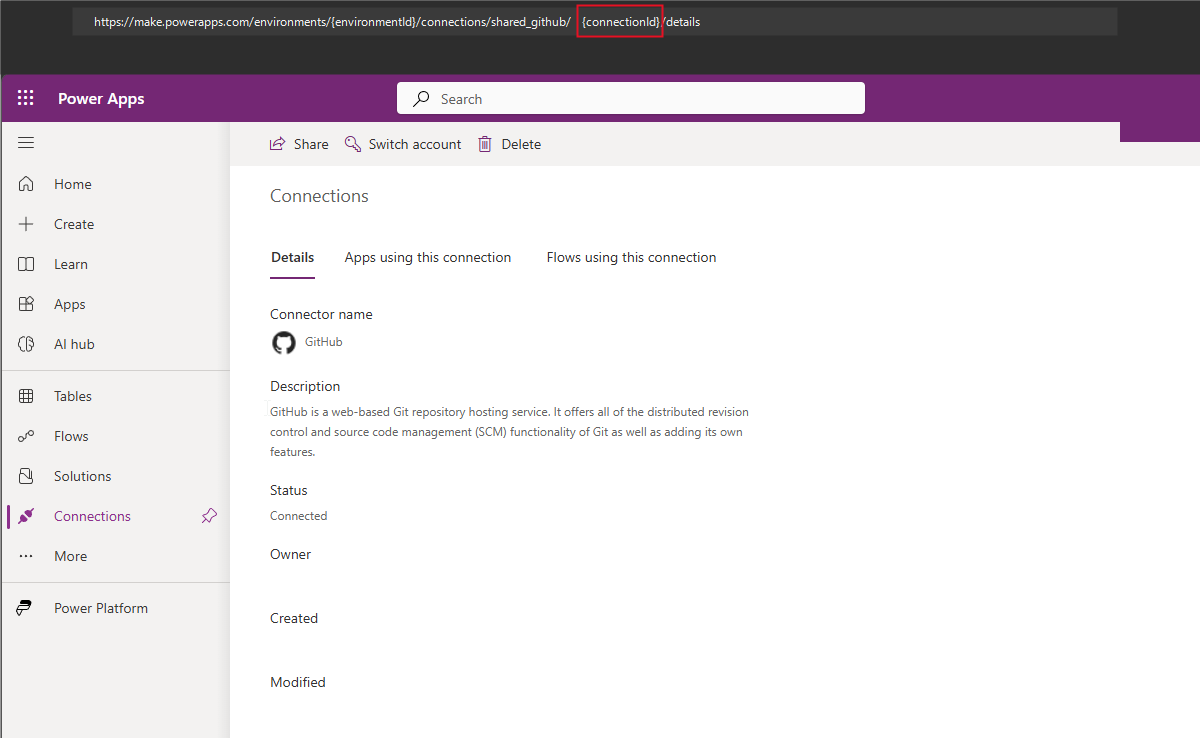Switch to Flows using this connection tab

631,258
